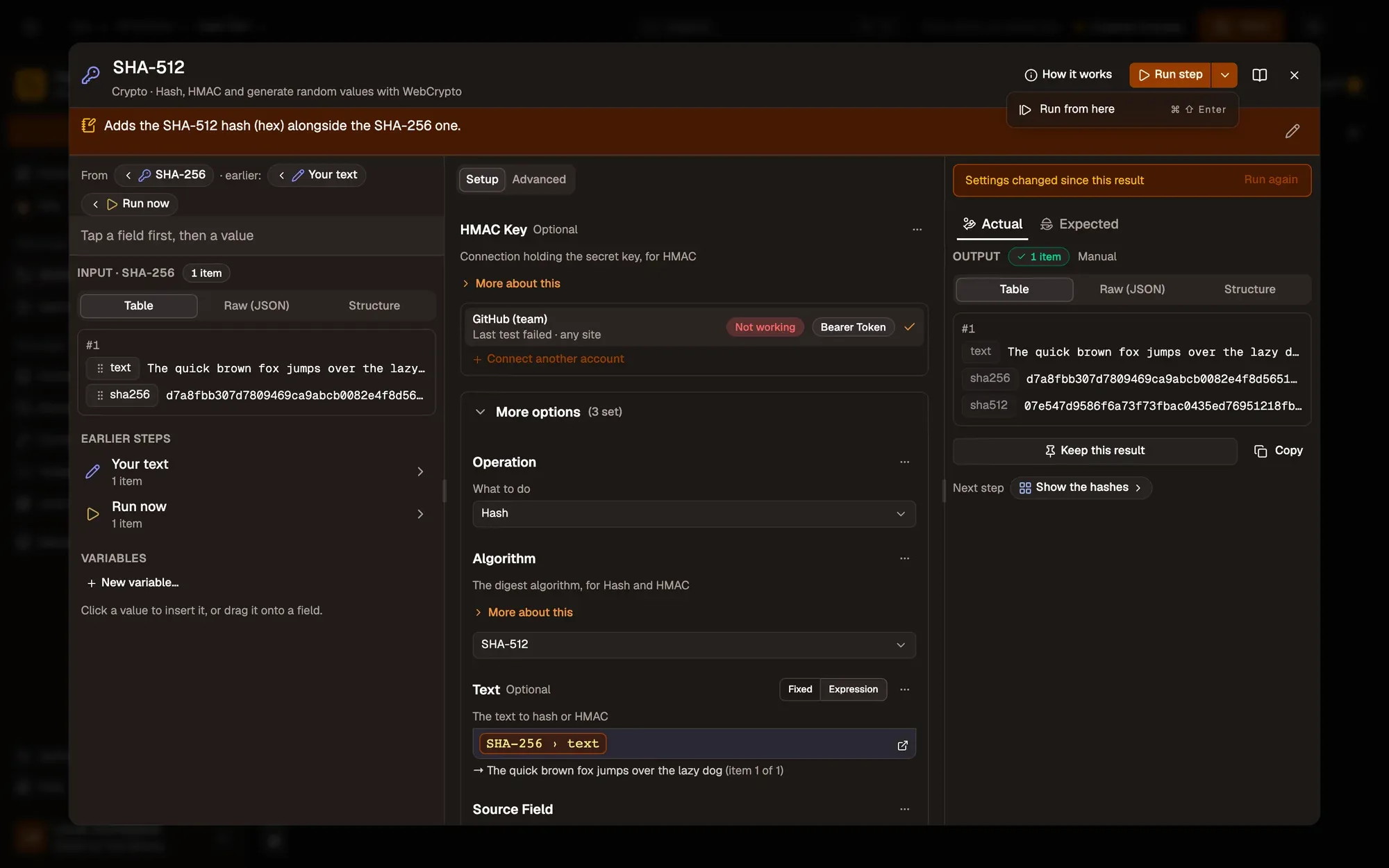
Task: Edit the step note with pencil icon
Action: [1292, 131]
